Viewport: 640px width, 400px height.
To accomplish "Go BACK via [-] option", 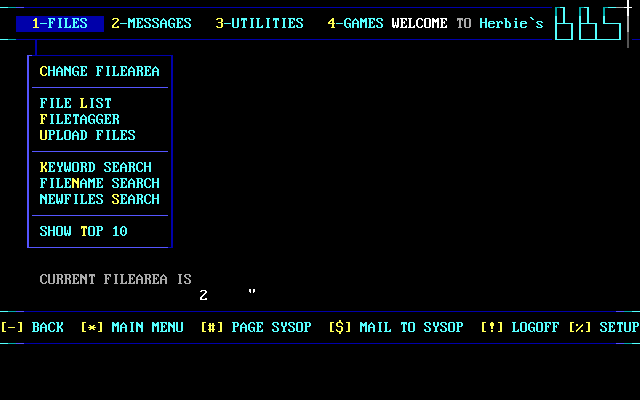I will [x=32, y=327].
